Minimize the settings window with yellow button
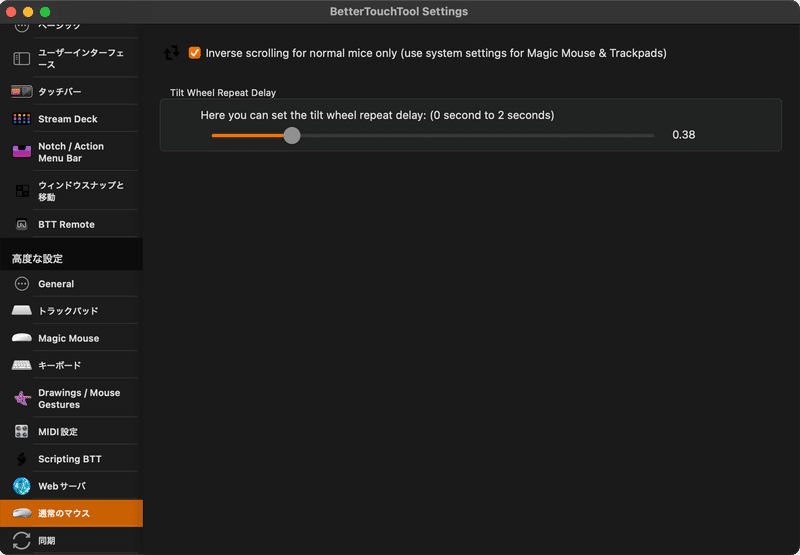Image resolution: width=800 pixels, height=555 pixels. tap(28, 11)
